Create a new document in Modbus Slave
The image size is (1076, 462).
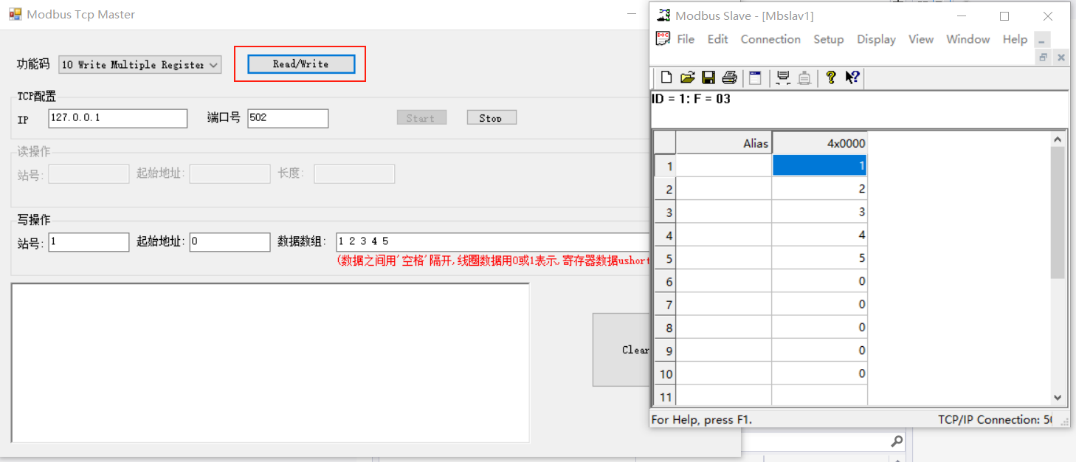point(666,78)
